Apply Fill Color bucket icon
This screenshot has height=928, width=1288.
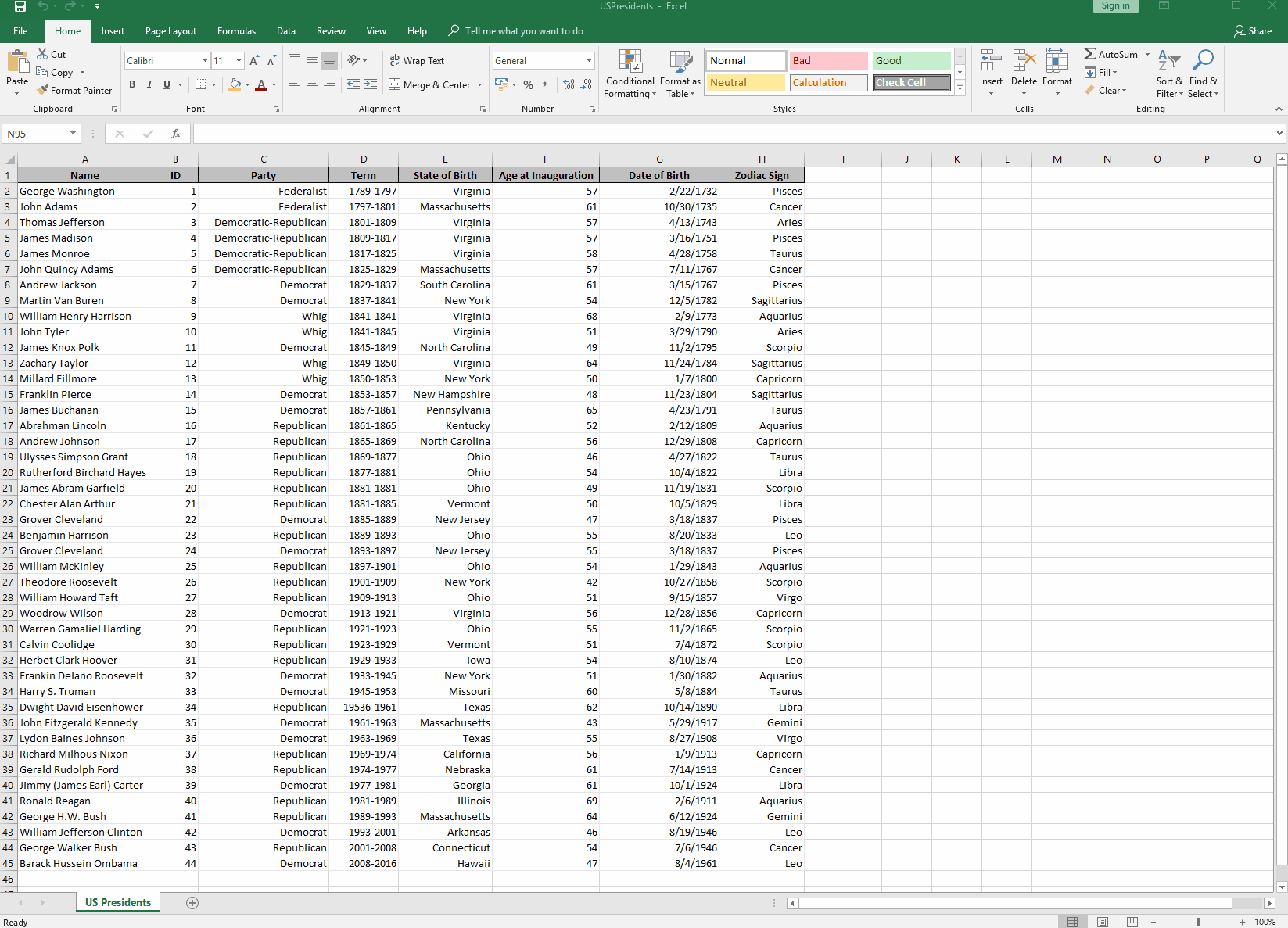pyautogui.click(x=235, y=84)
